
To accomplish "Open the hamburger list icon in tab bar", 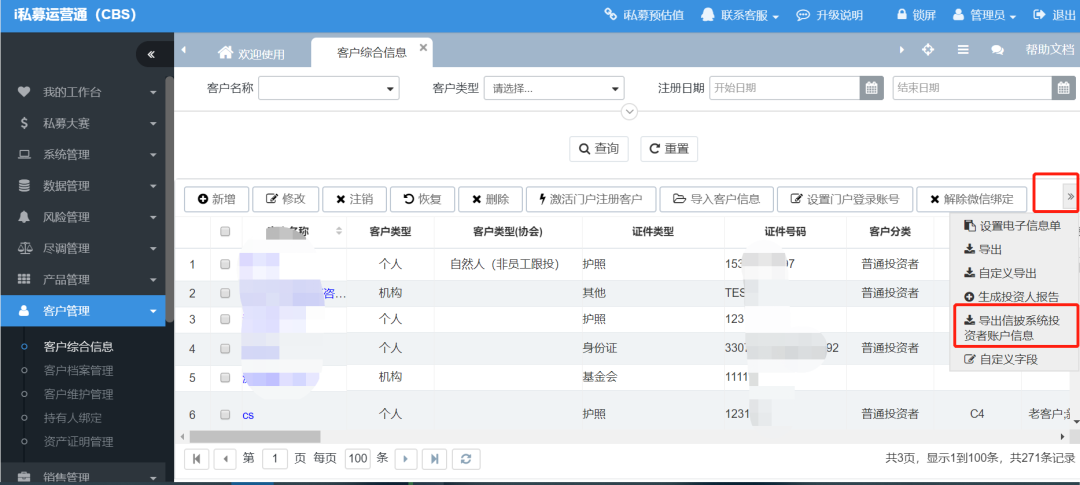I will pos(963,50).
